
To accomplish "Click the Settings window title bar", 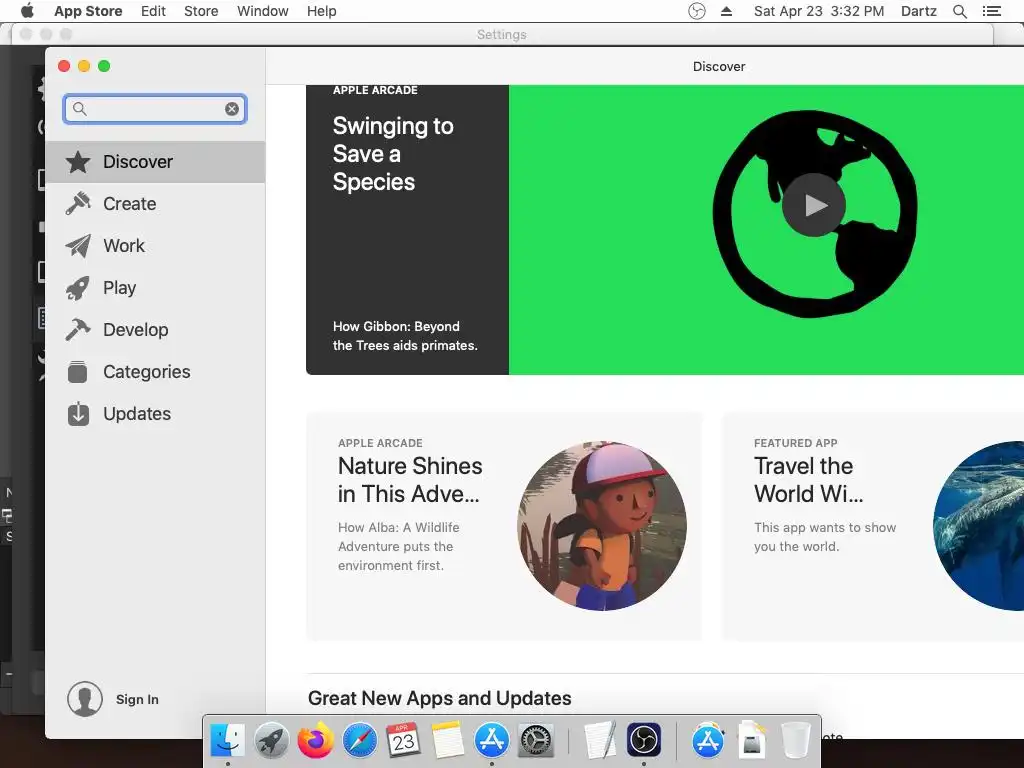I will pos(501,35).
